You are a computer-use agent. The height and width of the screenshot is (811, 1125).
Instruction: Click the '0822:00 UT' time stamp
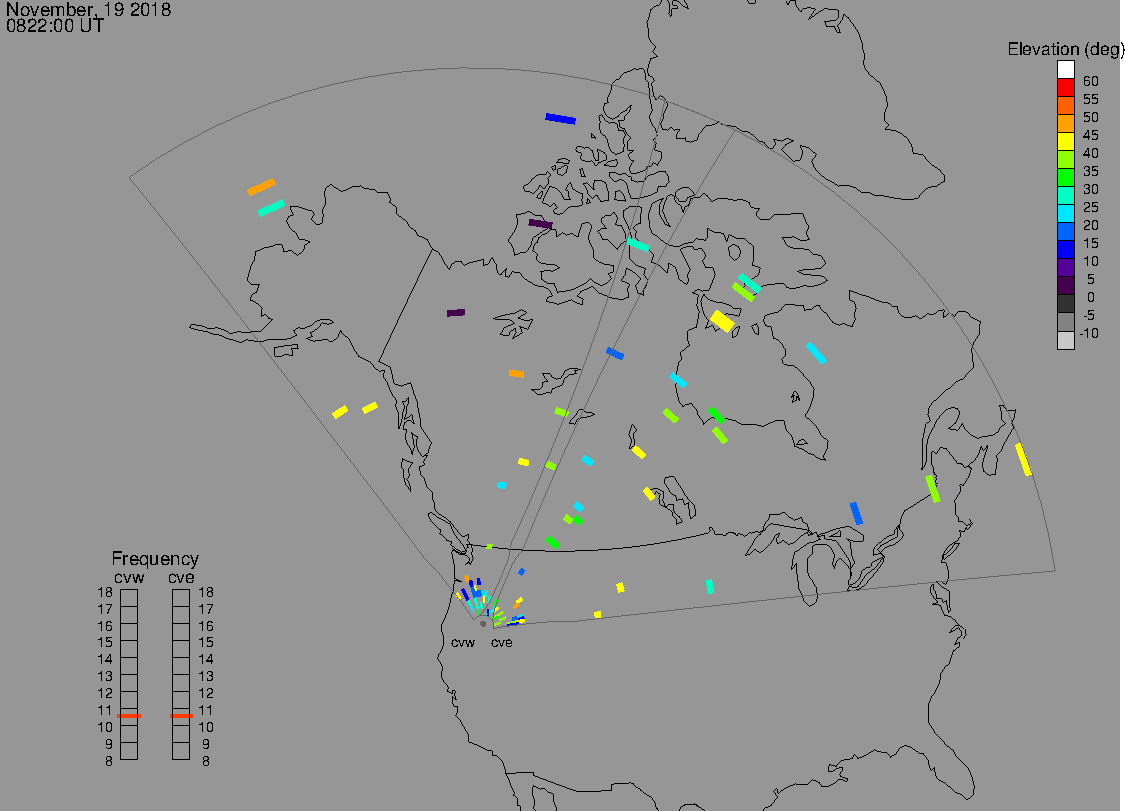[55, 26]
